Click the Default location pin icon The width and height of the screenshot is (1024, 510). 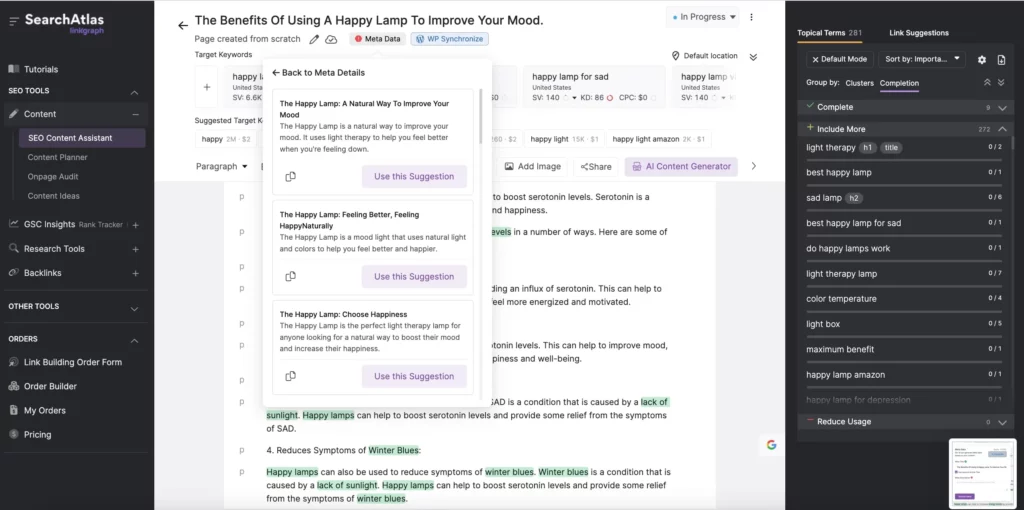click(676, 56)
